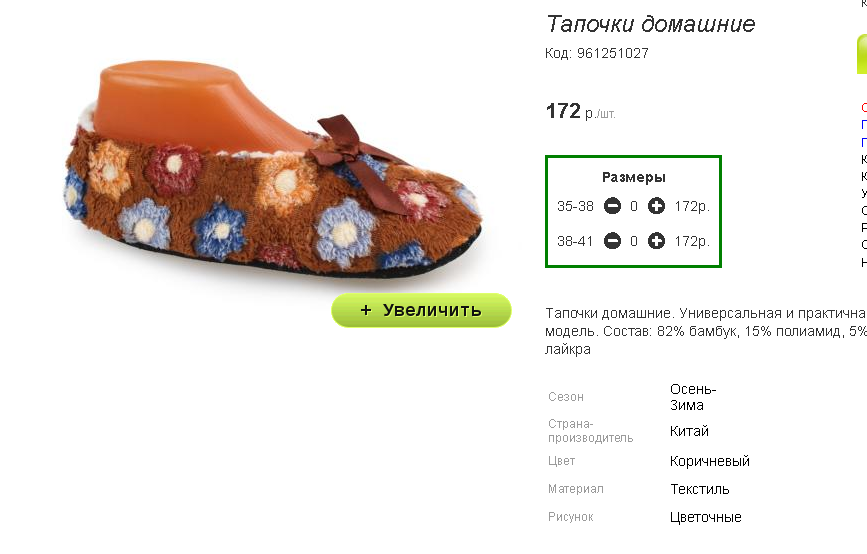This screenshot has width=867, height=554.
Task: Click the quantity value for size 35-38
Action: point(634,206)
